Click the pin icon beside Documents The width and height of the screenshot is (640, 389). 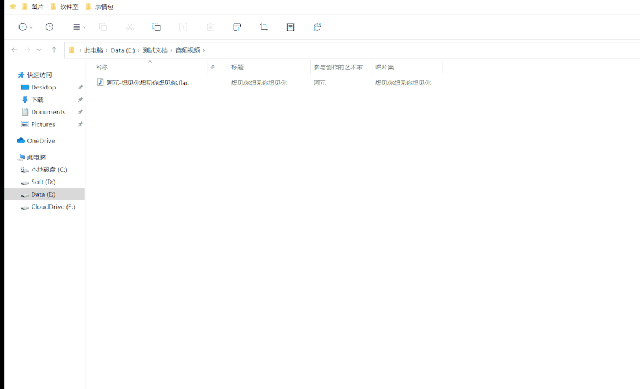(x=80, y=111)
